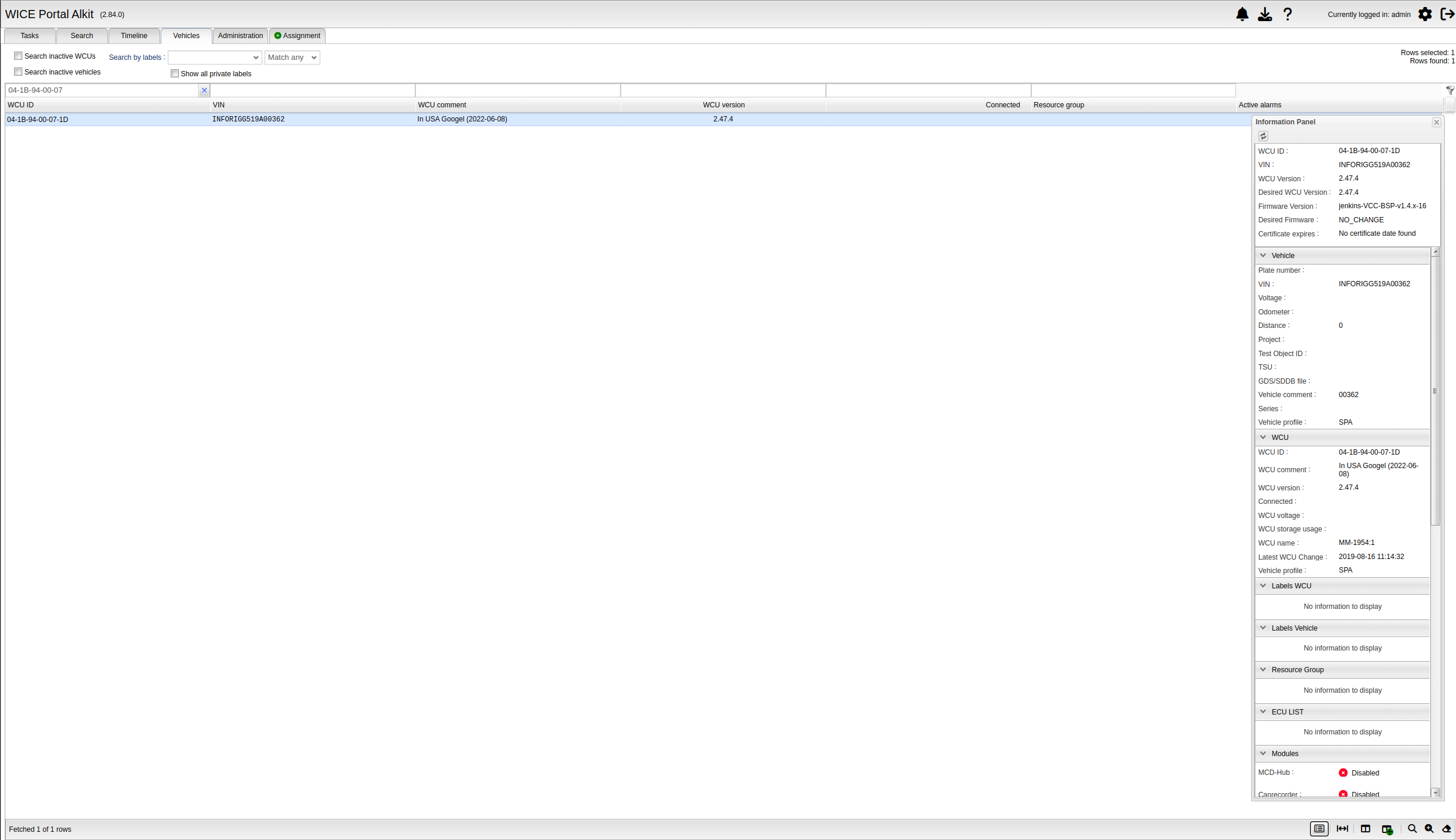Screen dimensions: 1456x840
Task: Enable Search inactive vehicles checkbox
Action: click(x=19, y=72)
